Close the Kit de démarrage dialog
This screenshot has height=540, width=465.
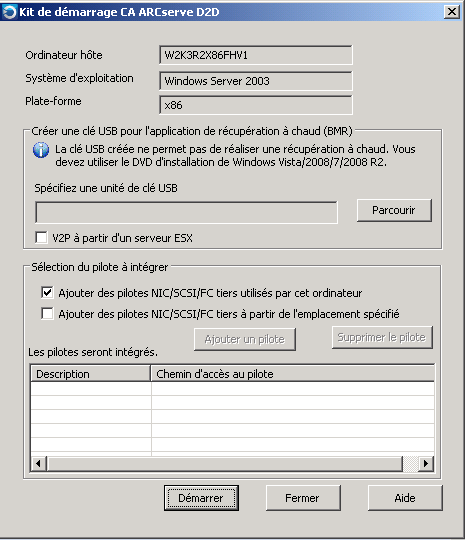(452, 12)
